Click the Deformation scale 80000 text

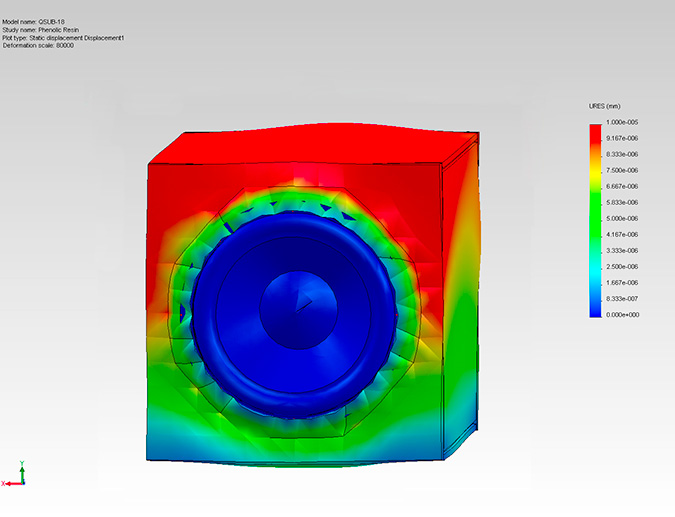pyautogui.click(x=45, y=46)
